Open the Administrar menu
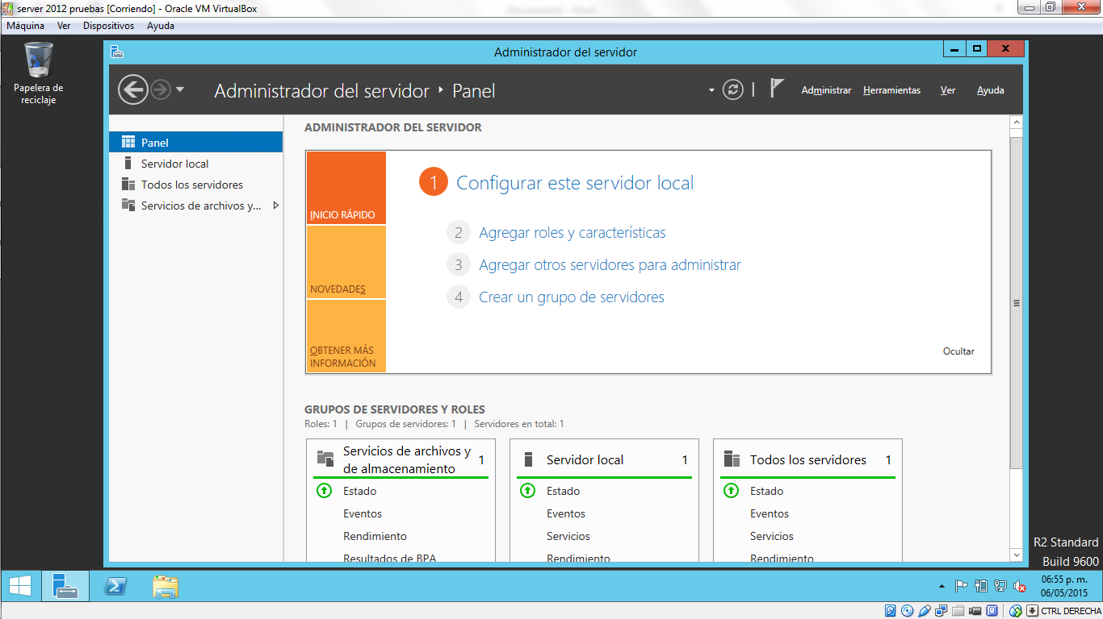The height and width of the screenshot is (619, 1103). (825, 90)
